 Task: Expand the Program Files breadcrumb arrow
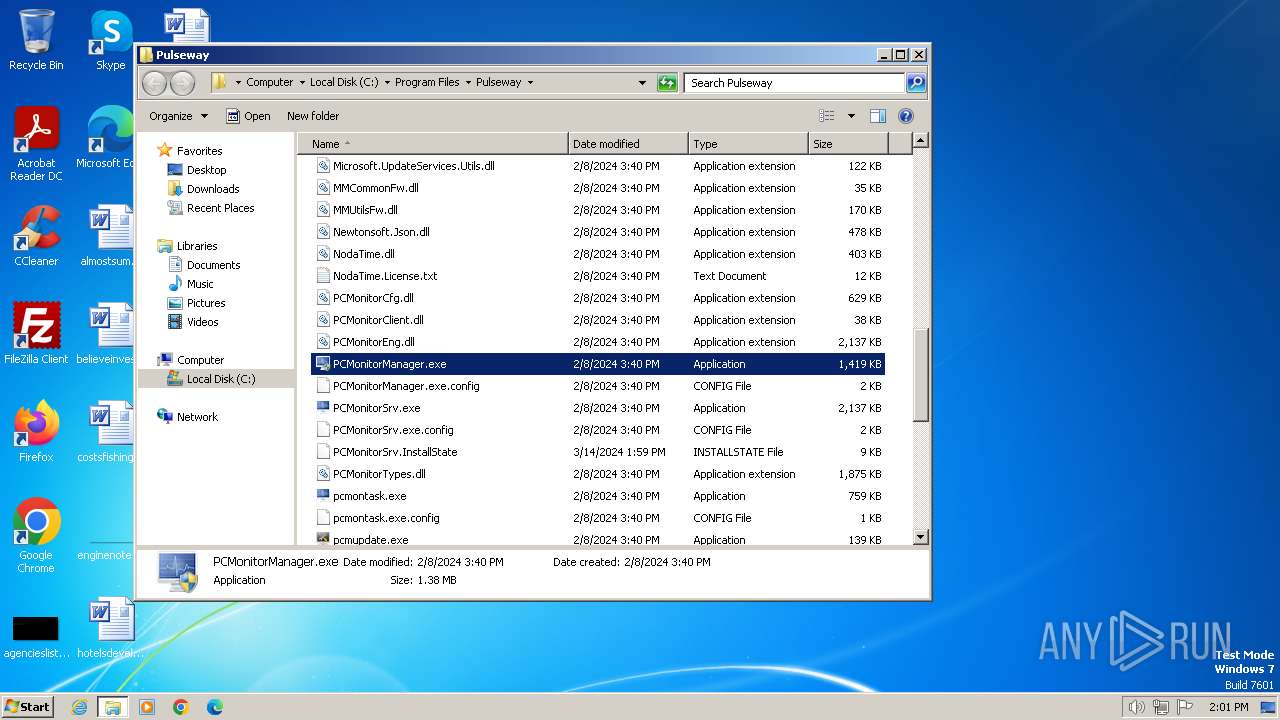click(468, 83)
